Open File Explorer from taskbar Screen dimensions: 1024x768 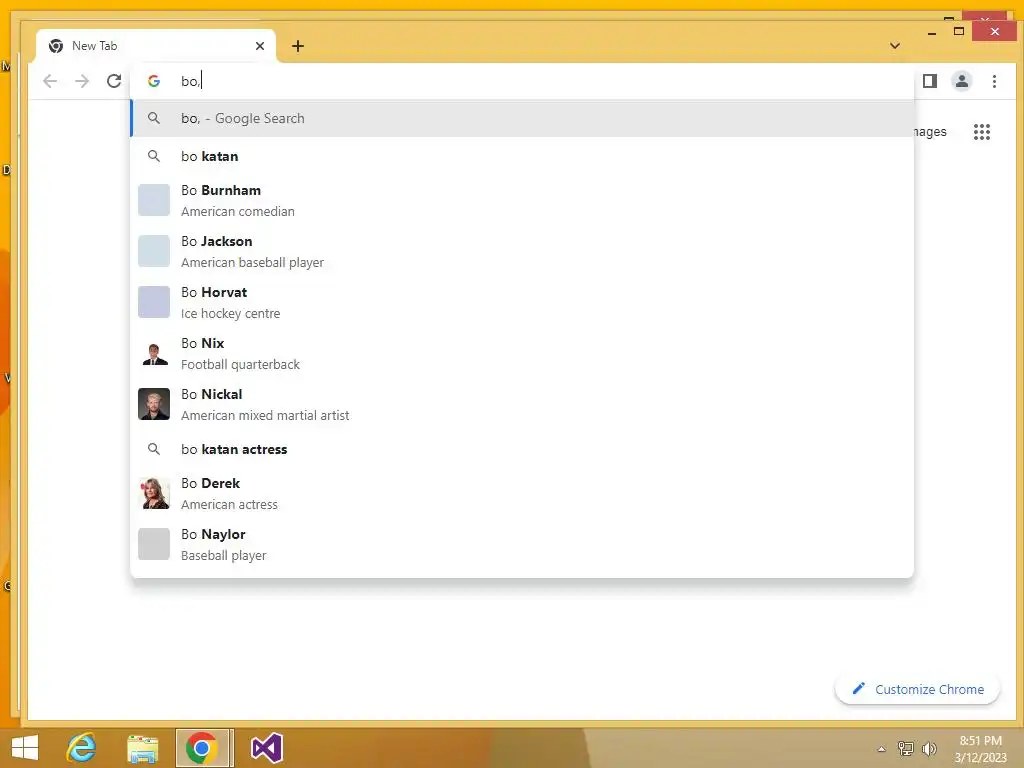(142, 748)
